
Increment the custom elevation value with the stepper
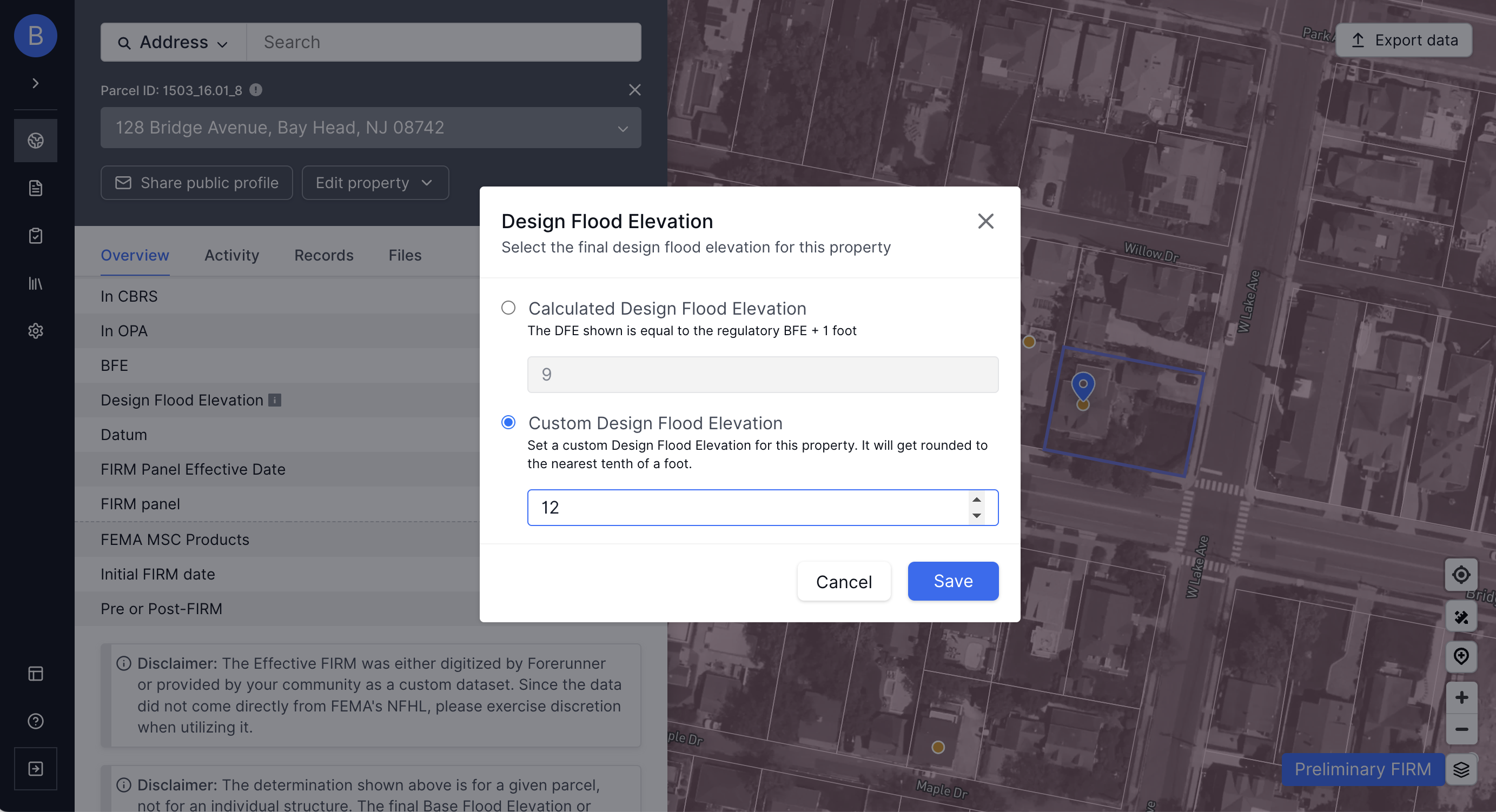tap(976, 500)
